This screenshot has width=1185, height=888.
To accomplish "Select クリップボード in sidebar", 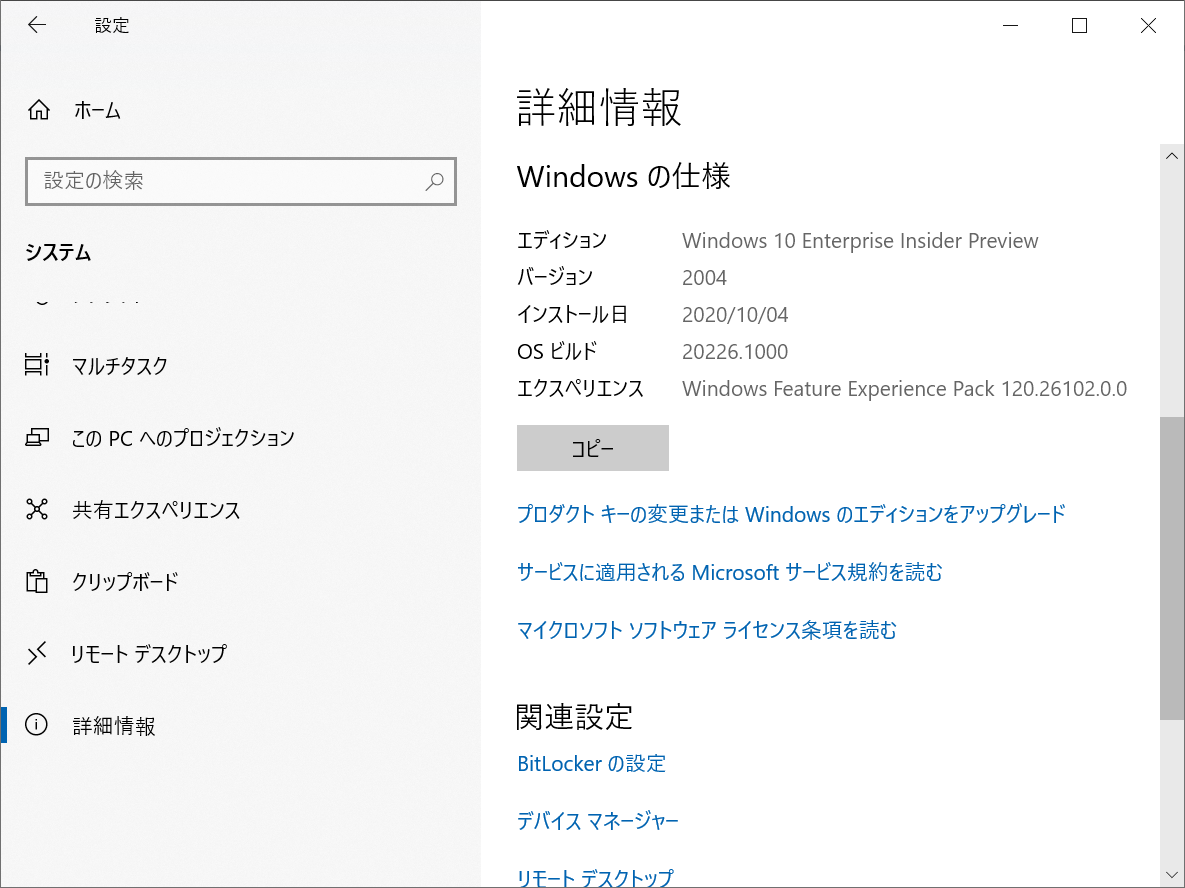I will click(x=125, y=582).
